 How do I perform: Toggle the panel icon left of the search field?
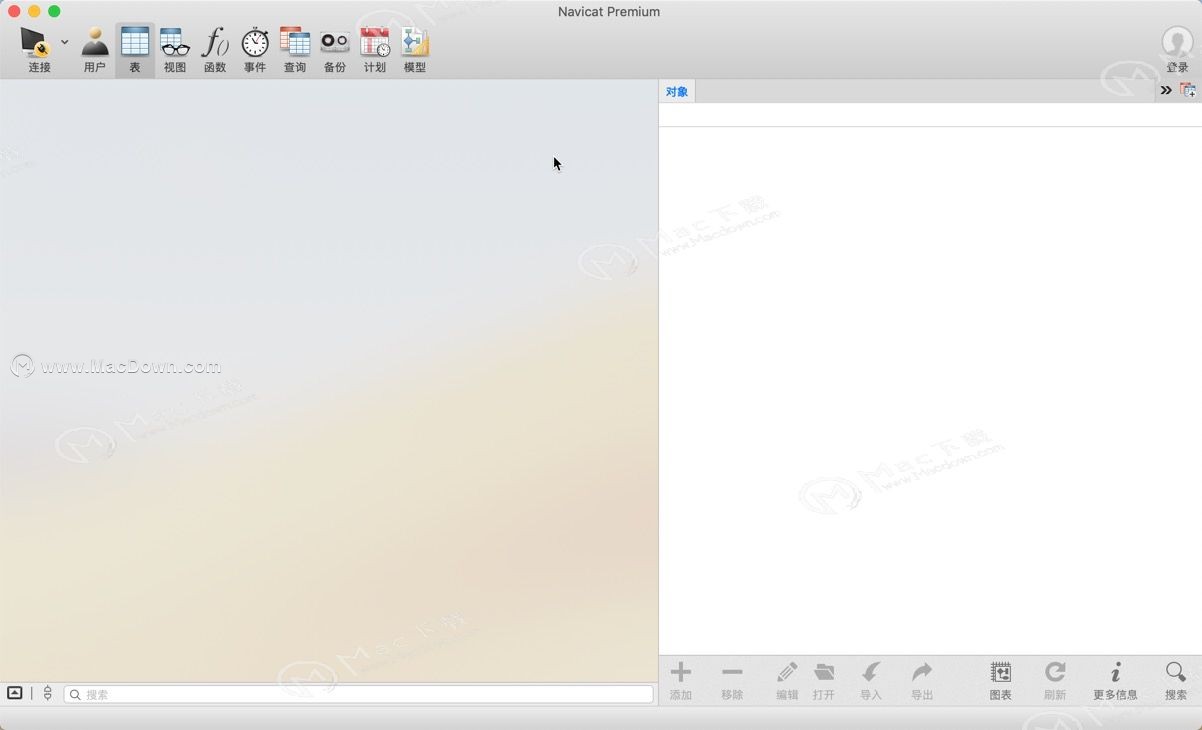pos(15,693)
